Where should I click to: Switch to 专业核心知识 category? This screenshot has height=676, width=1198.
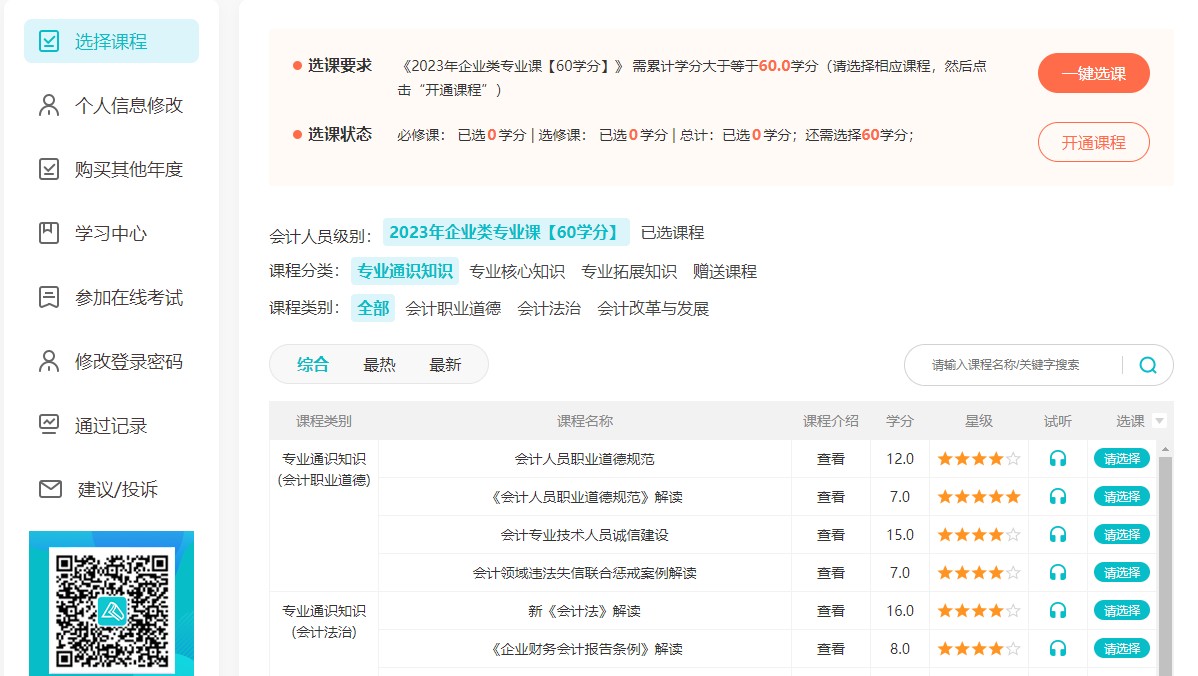(517, 271)
